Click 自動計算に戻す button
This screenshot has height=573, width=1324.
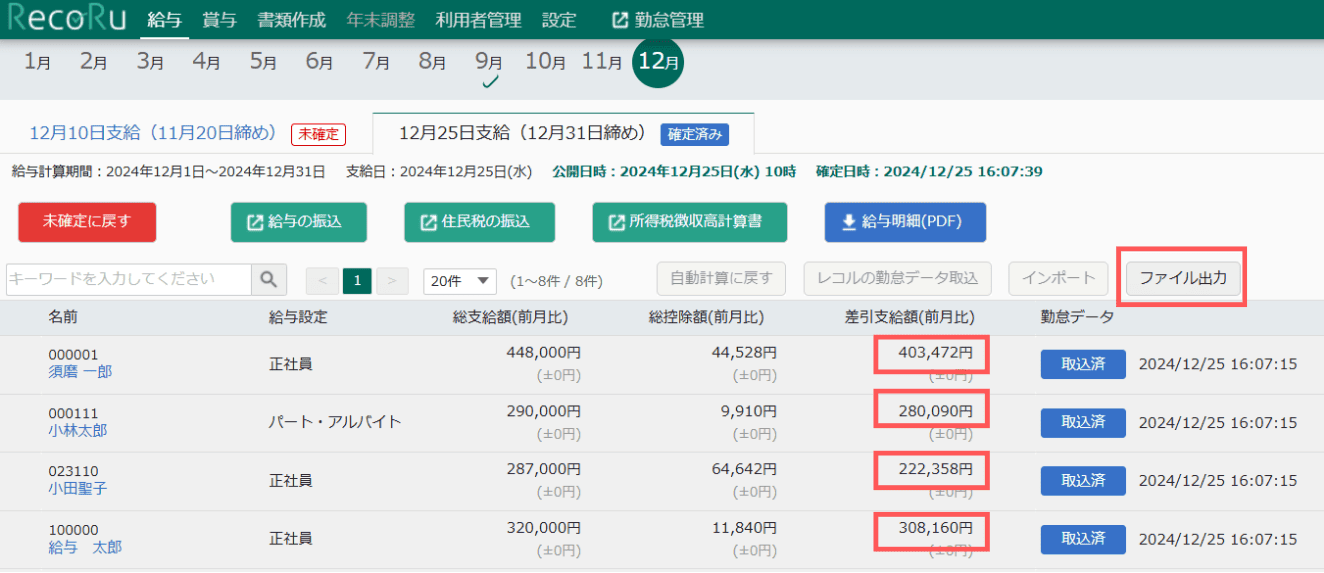tap(722, 278)
